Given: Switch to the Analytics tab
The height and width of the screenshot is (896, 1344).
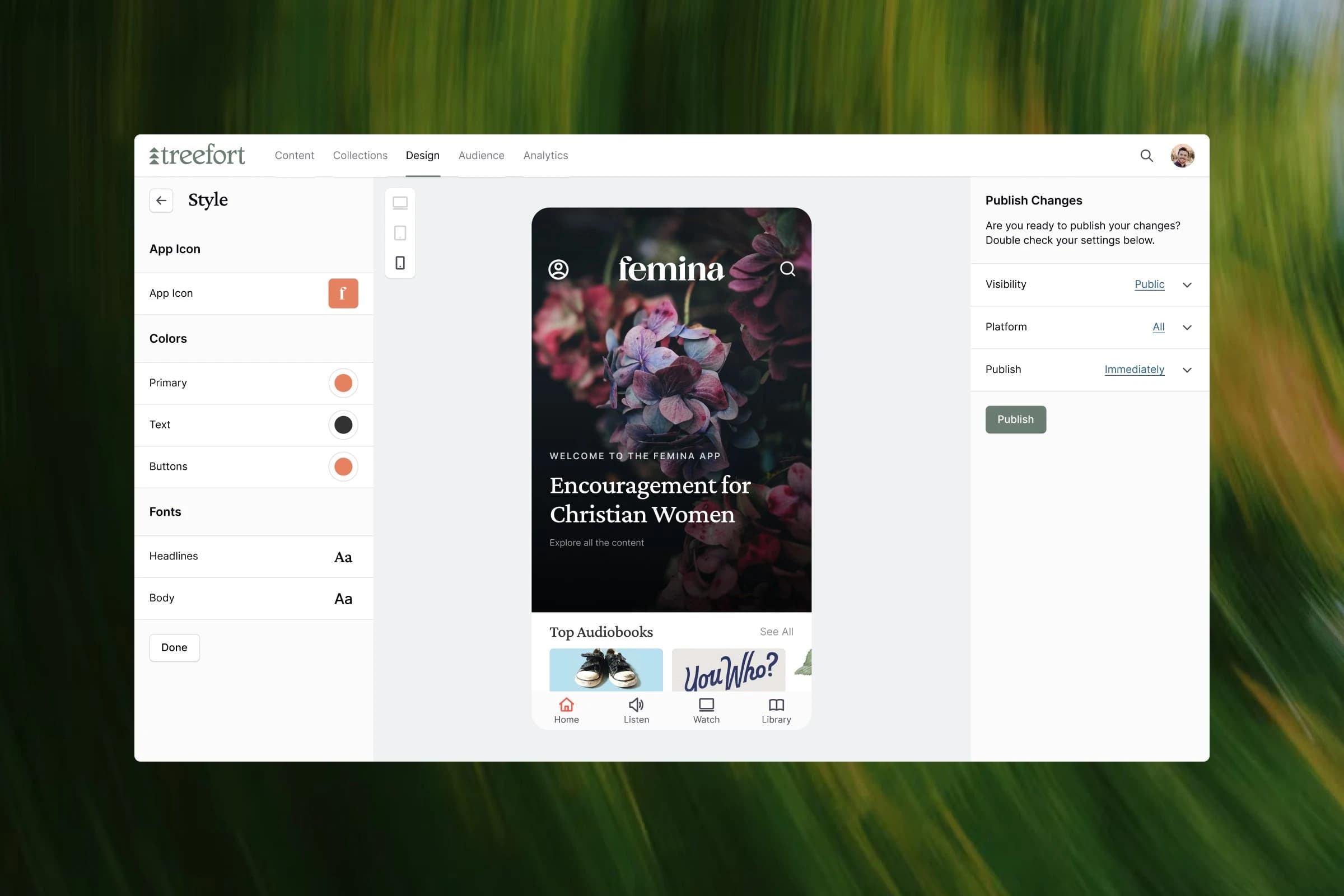Looking at the screenshot, I should (545, 156).
